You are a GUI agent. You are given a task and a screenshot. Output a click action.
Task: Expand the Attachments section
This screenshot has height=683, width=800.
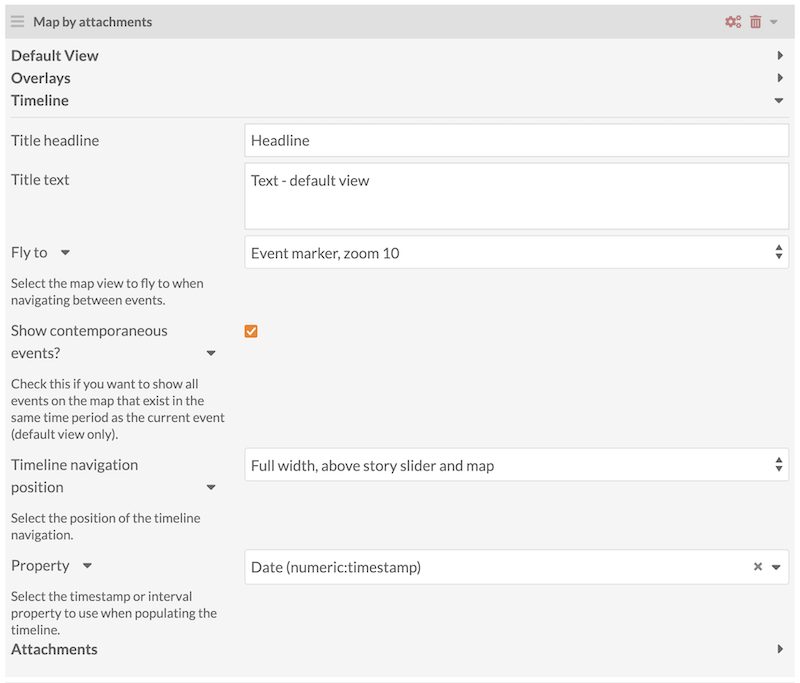pyautogui.click(x=780, y=649)
